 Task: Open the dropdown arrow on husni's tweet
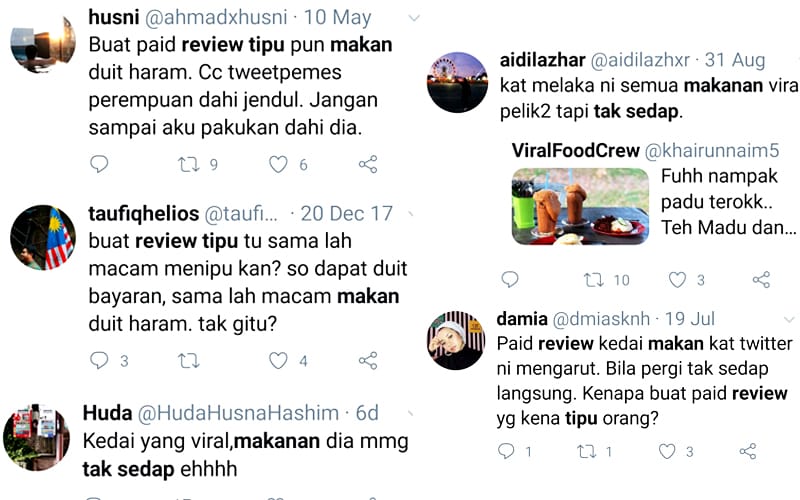(x=414, y=18)
